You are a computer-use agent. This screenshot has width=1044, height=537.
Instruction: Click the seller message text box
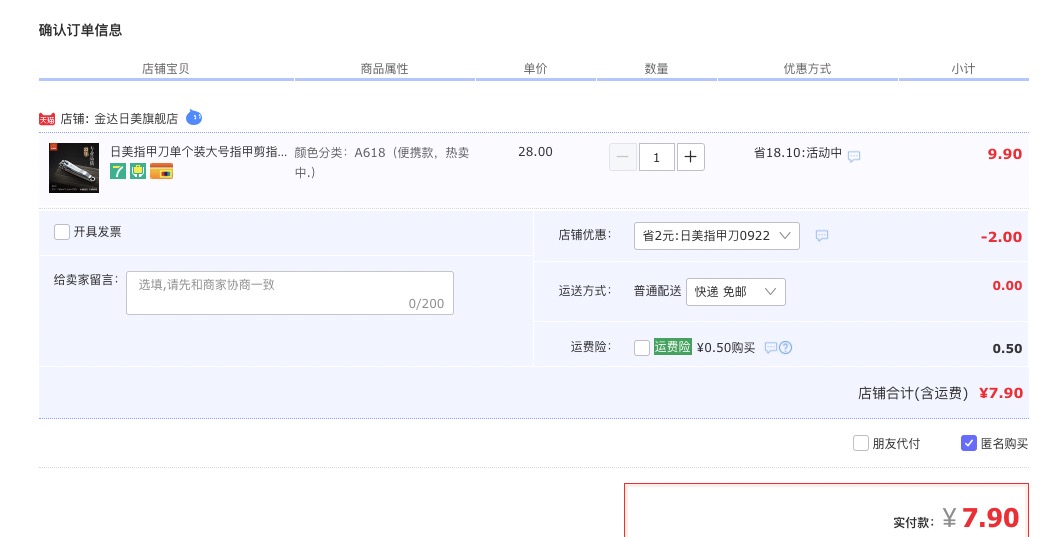pos(290,293)
